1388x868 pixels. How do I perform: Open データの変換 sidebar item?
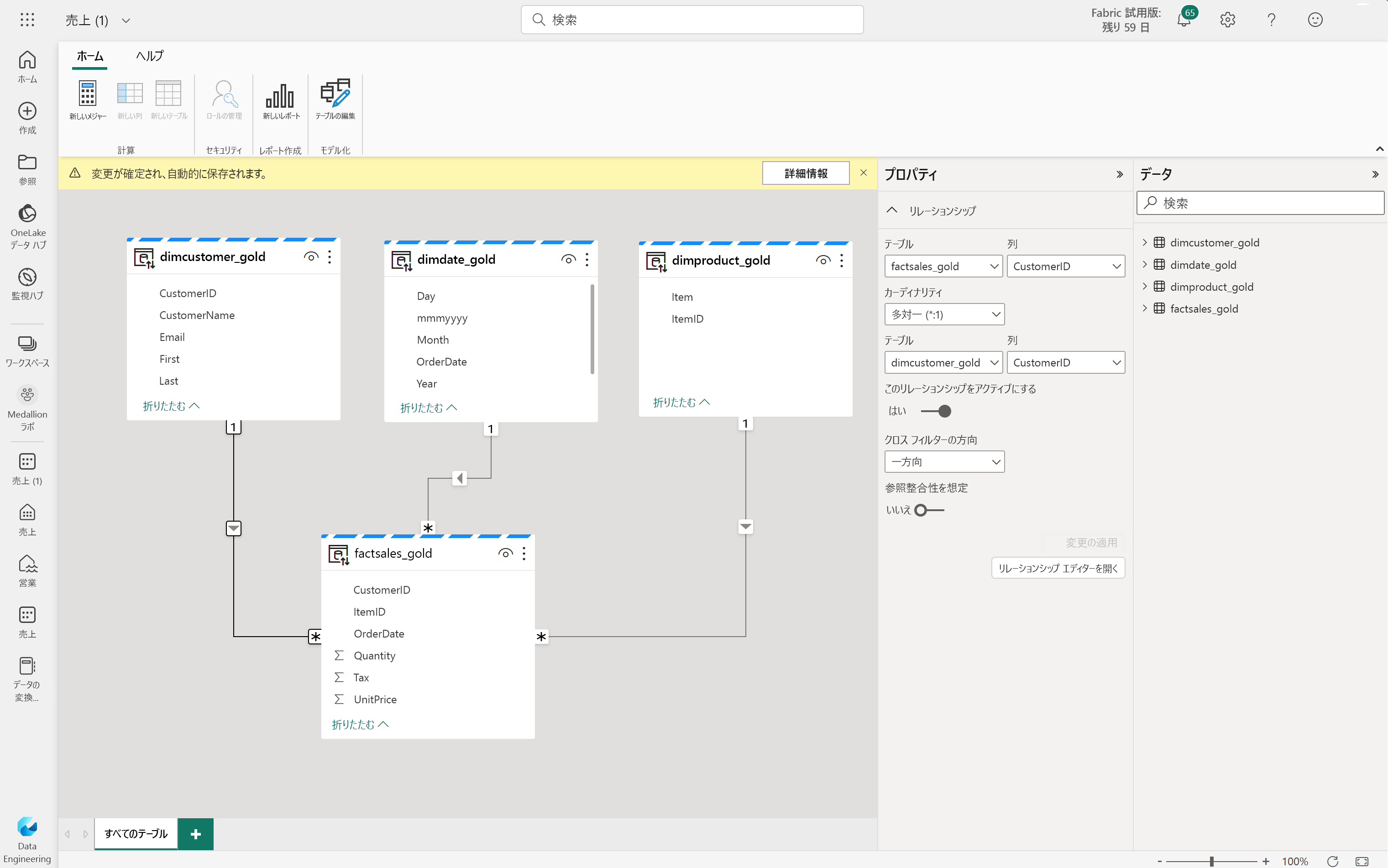27,680
